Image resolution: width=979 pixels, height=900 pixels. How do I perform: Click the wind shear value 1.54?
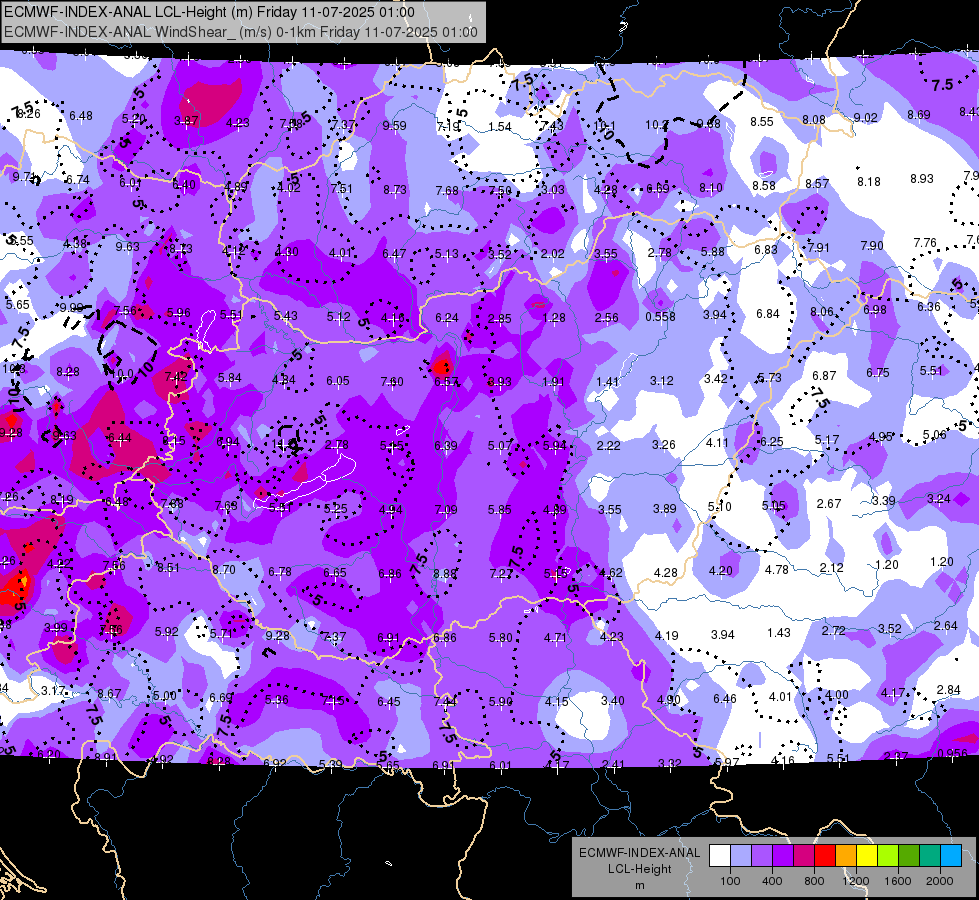click(x=500, y=127)
